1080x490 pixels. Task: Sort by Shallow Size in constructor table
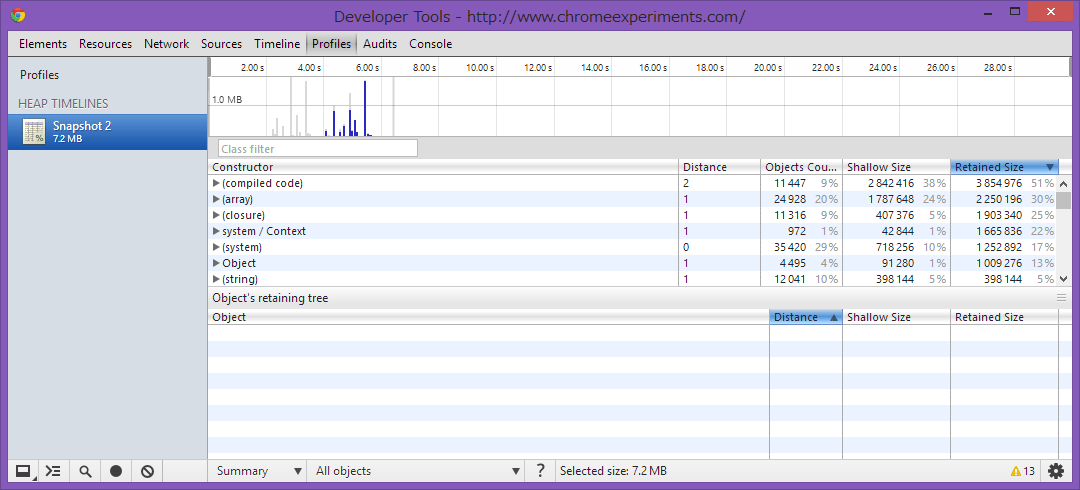point(896,167)
